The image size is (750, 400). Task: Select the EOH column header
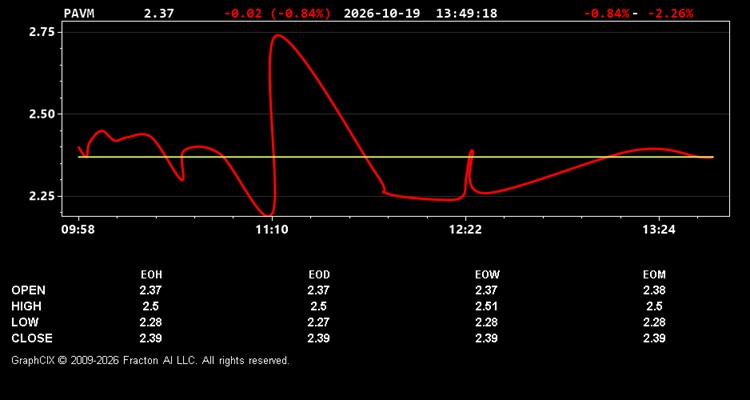coord(151,275)
